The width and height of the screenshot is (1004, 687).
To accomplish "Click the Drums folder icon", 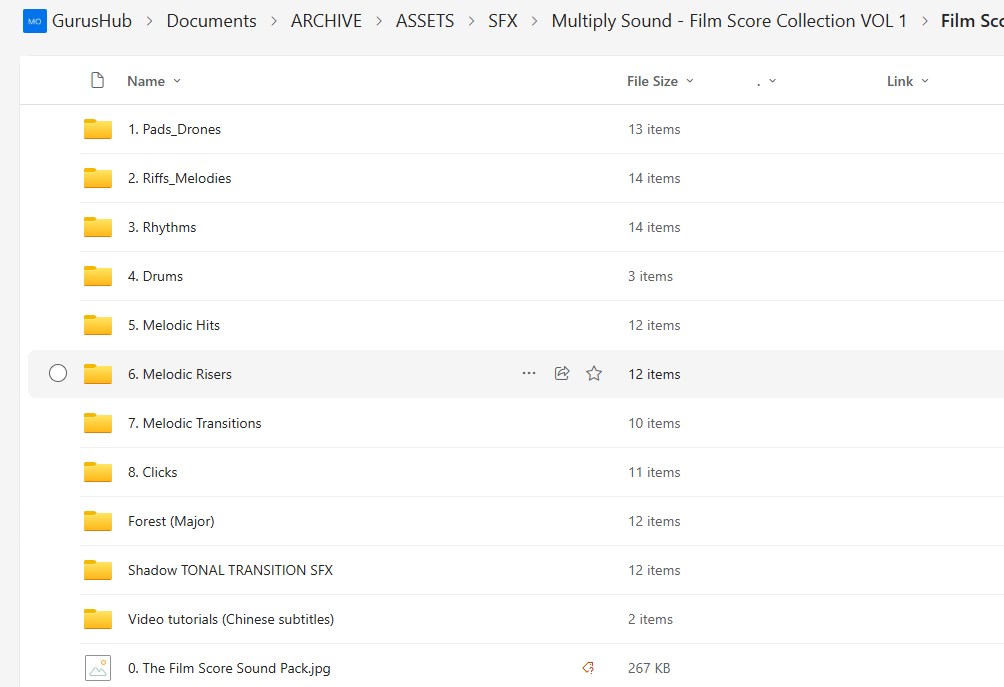I will 98,276.
